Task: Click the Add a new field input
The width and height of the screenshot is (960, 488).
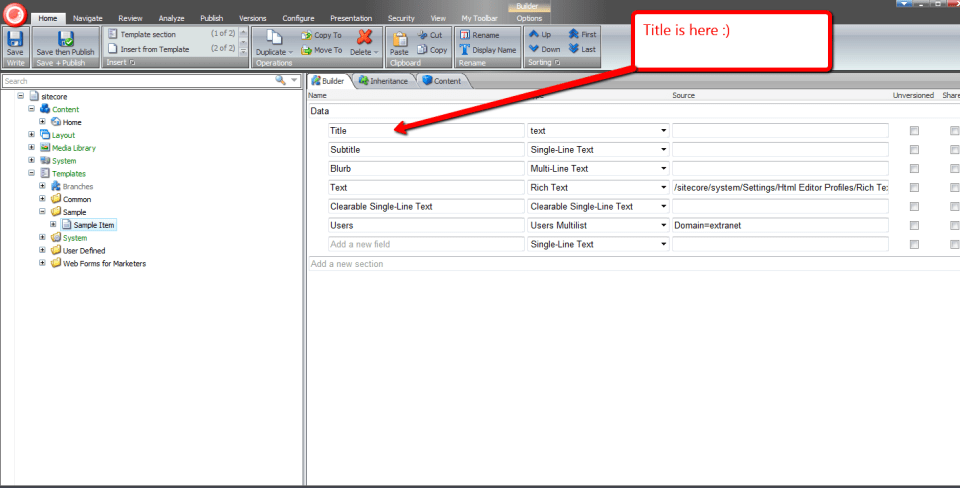Action: coord(425,244)
